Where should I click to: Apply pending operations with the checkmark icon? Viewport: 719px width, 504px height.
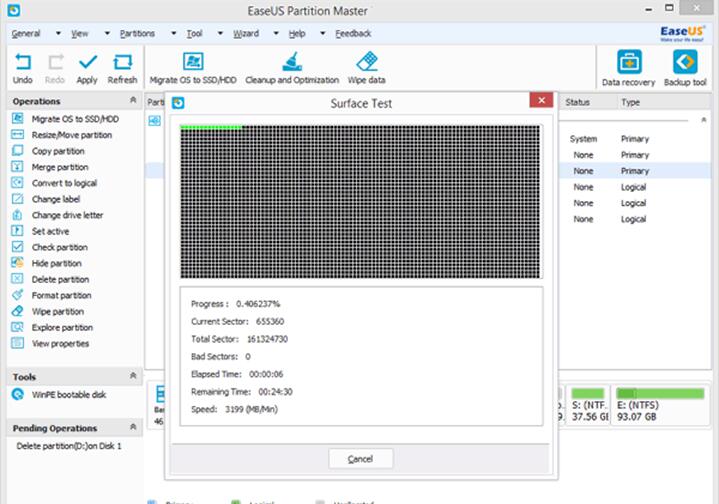pyautogui.click(x=87, y=68)
